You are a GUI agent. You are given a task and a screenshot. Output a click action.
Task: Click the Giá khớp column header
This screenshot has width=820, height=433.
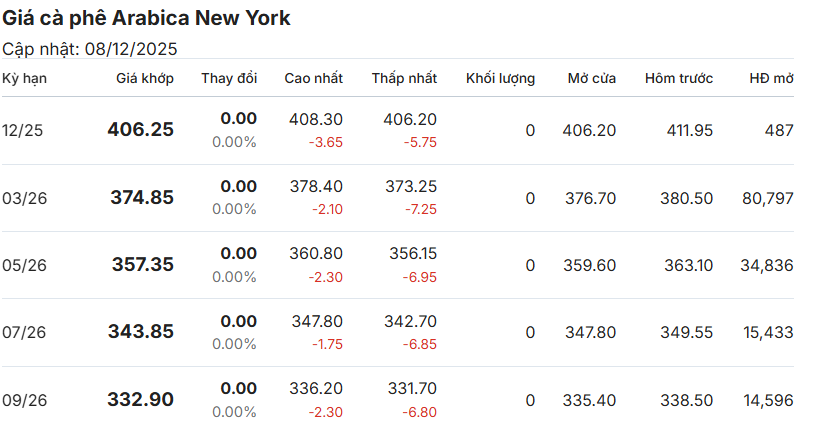click(x=144, y=78)
